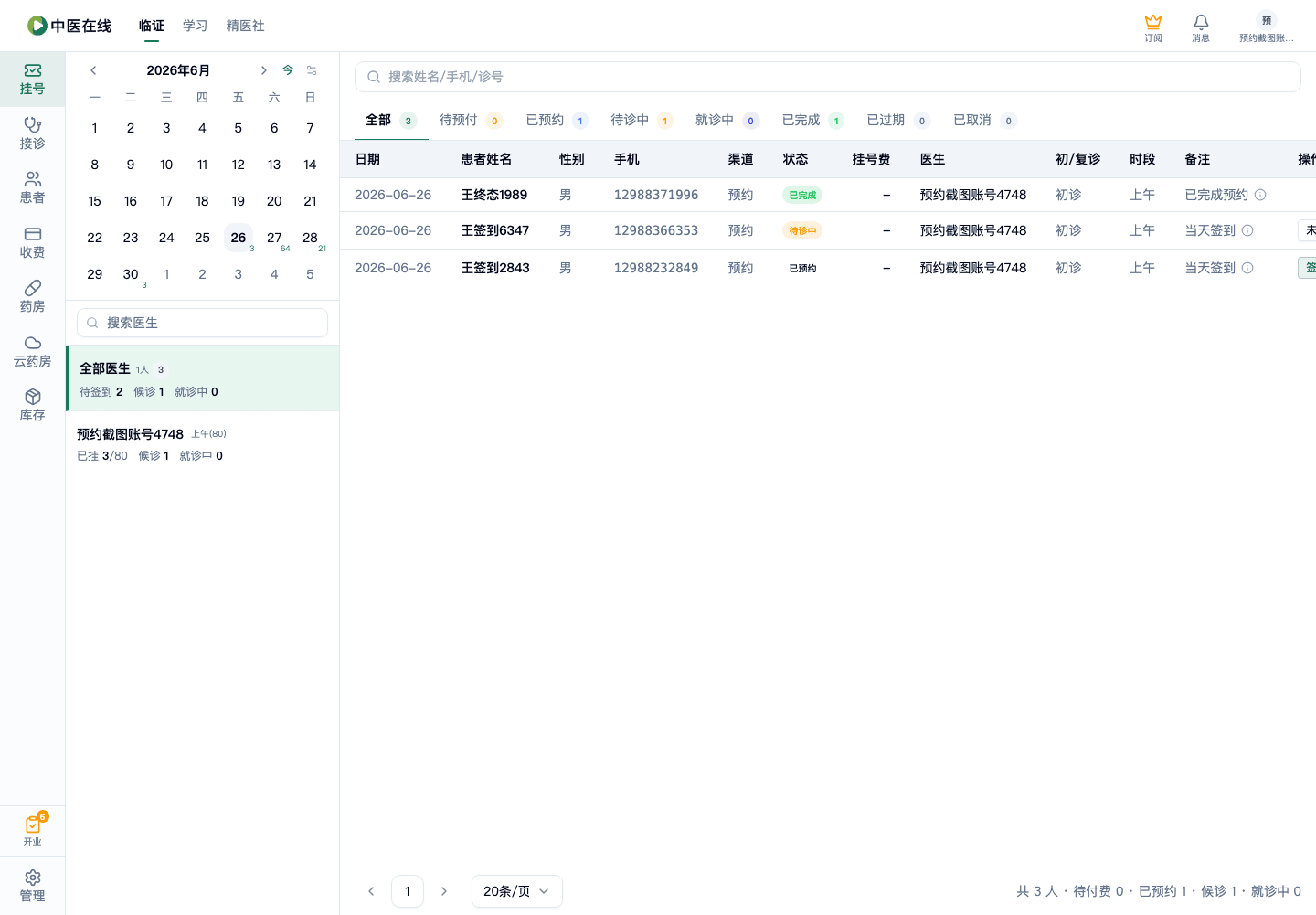Select the 已完成 status tab

(x=812, y=120)
